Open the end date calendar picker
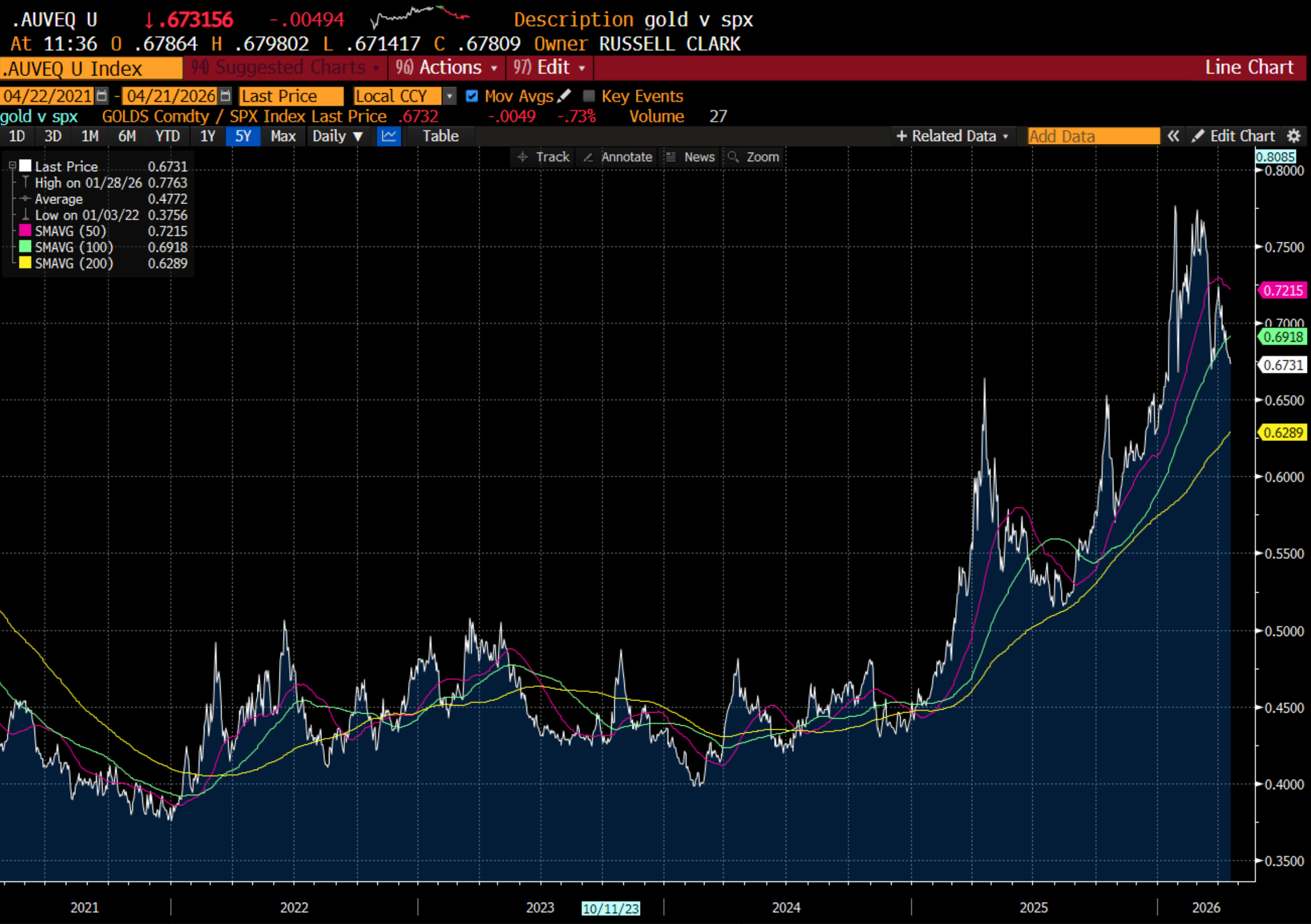Image resolution: width=1311 pixels, height=924 pixels. click(x=226, y=96)
